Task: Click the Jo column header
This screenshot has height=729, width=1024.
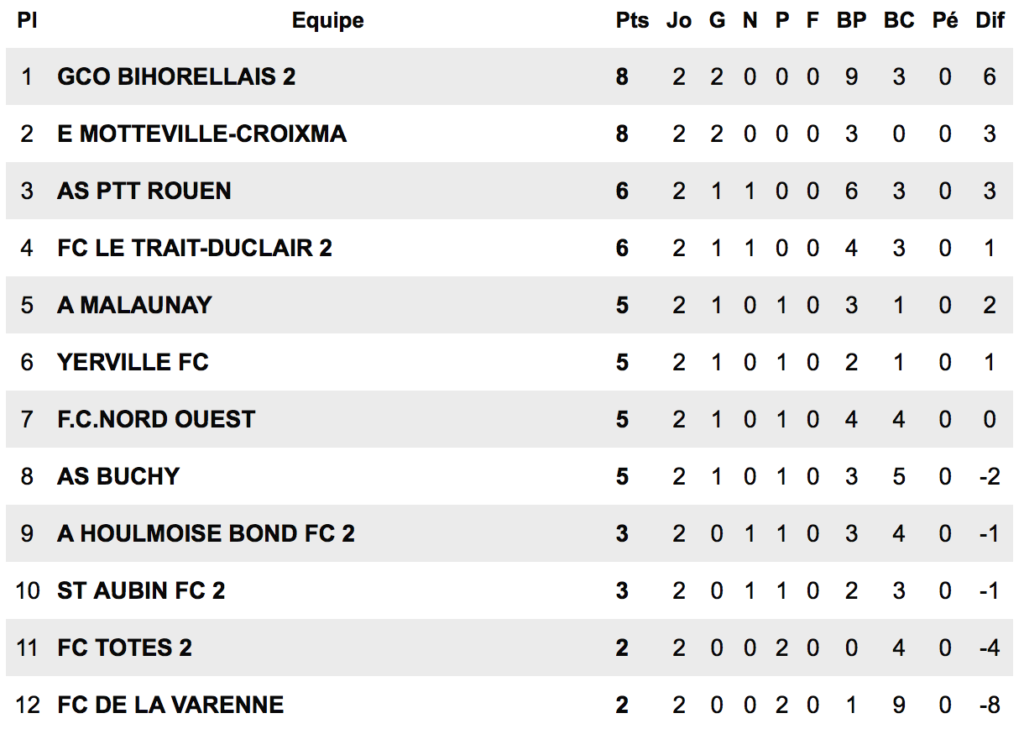Action: coord(679,20)
